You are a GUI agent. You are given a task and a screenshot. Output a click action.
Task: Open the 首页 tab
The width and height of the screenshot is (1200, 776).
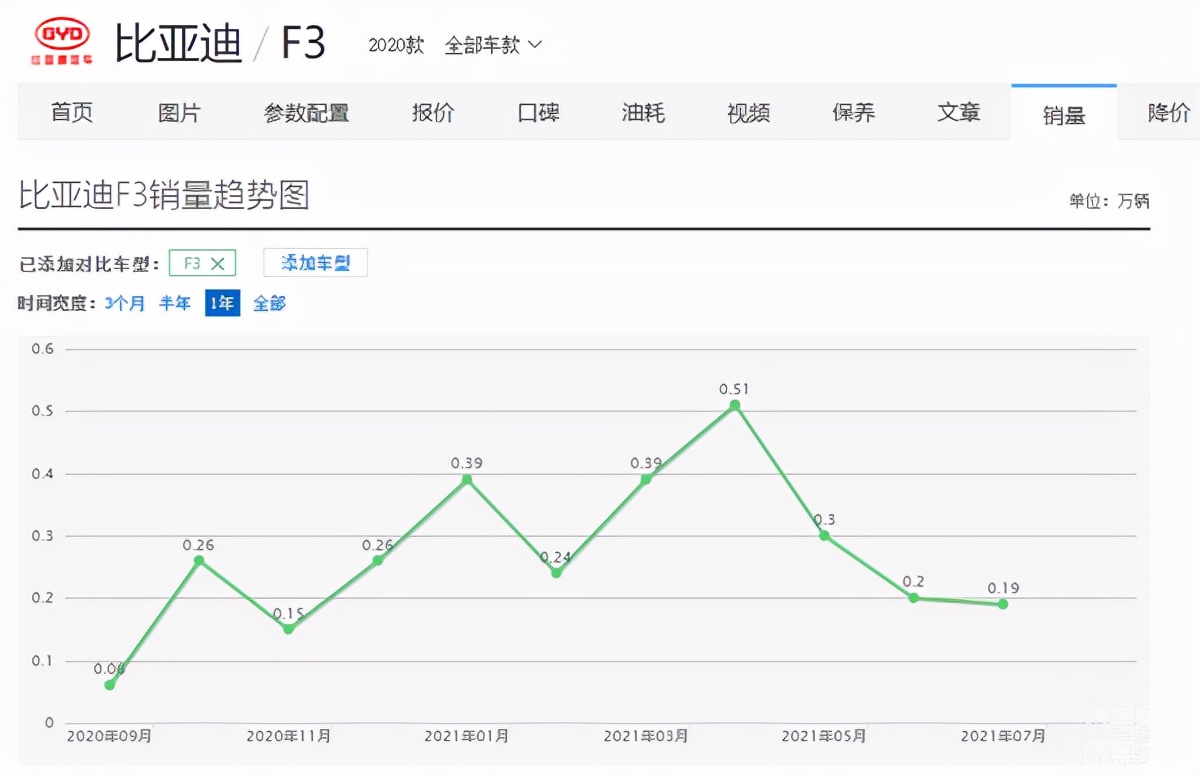[x=72, y=113]
